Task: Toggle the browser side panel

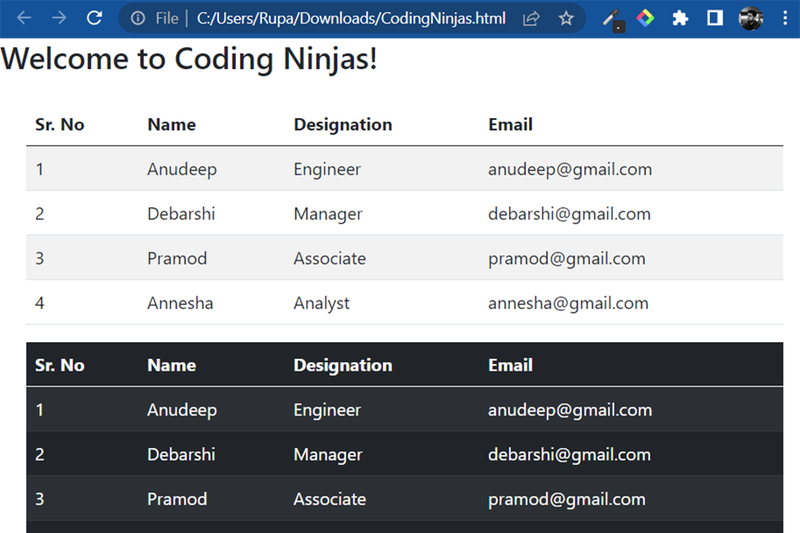Action: tap(715, 18)
